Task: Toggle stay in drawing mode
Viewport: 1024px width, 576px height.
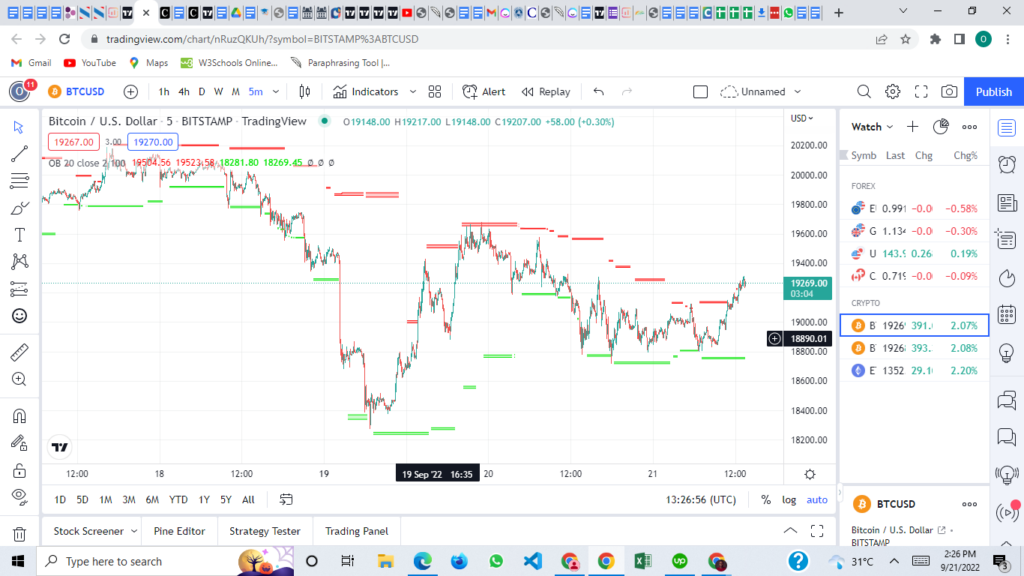Action: 19,443
